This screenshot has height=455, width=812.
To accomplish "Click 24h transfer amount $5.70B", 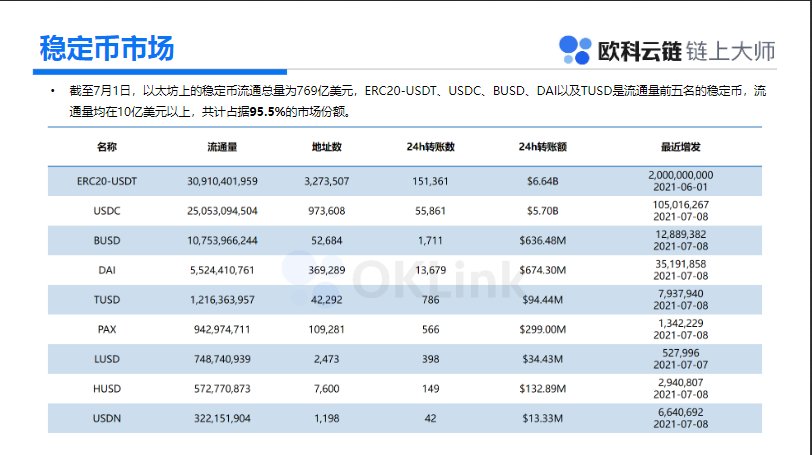I will (x=543, y=211).
